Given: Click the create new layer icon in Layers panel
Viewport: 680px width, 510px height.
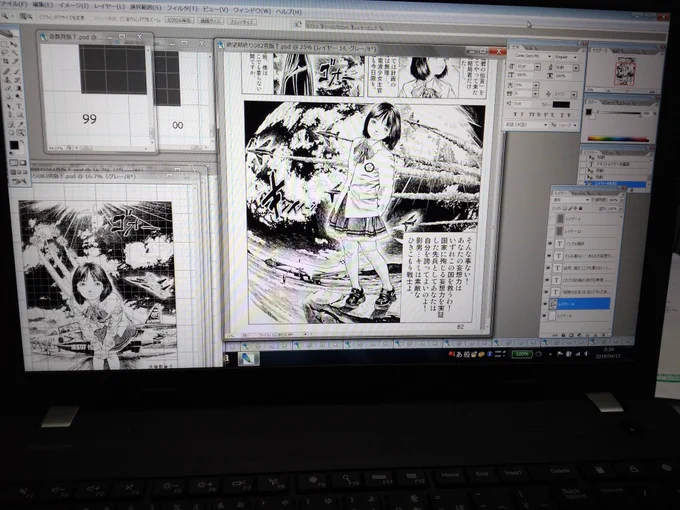Looking at the screenshot, I should tap(595, 335).
